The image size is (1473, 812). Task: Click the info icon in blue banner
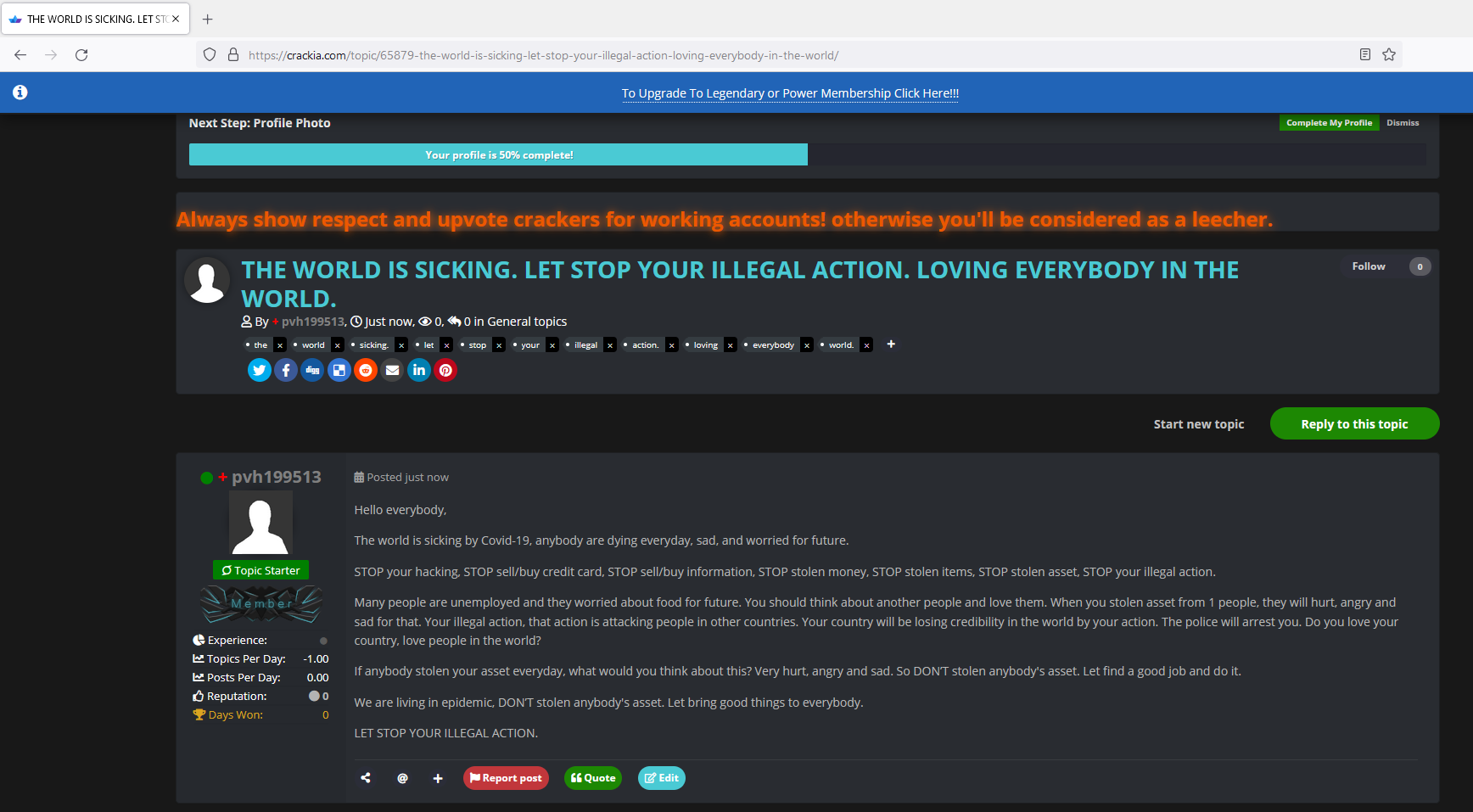pos(20,92)
